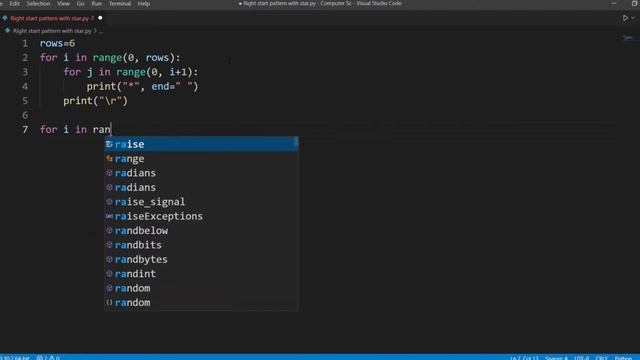Click line 4 print("*", end=" ") statement
The height and width of the screenshot is (360, 640).
click(142, 87)
